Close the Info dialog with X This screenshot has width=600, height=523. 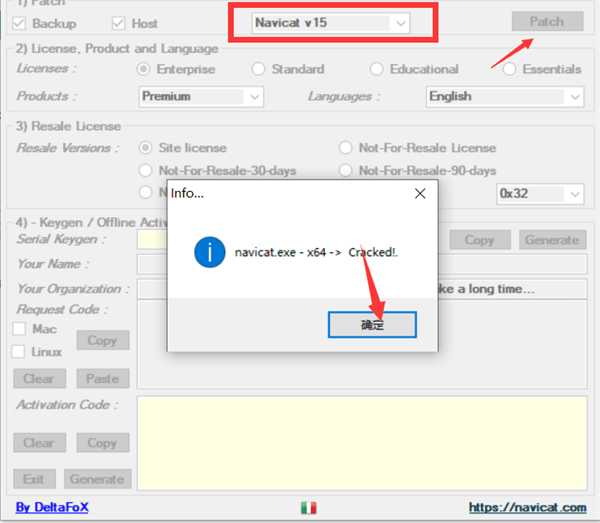pyautogui.click(x=420, y=193)
